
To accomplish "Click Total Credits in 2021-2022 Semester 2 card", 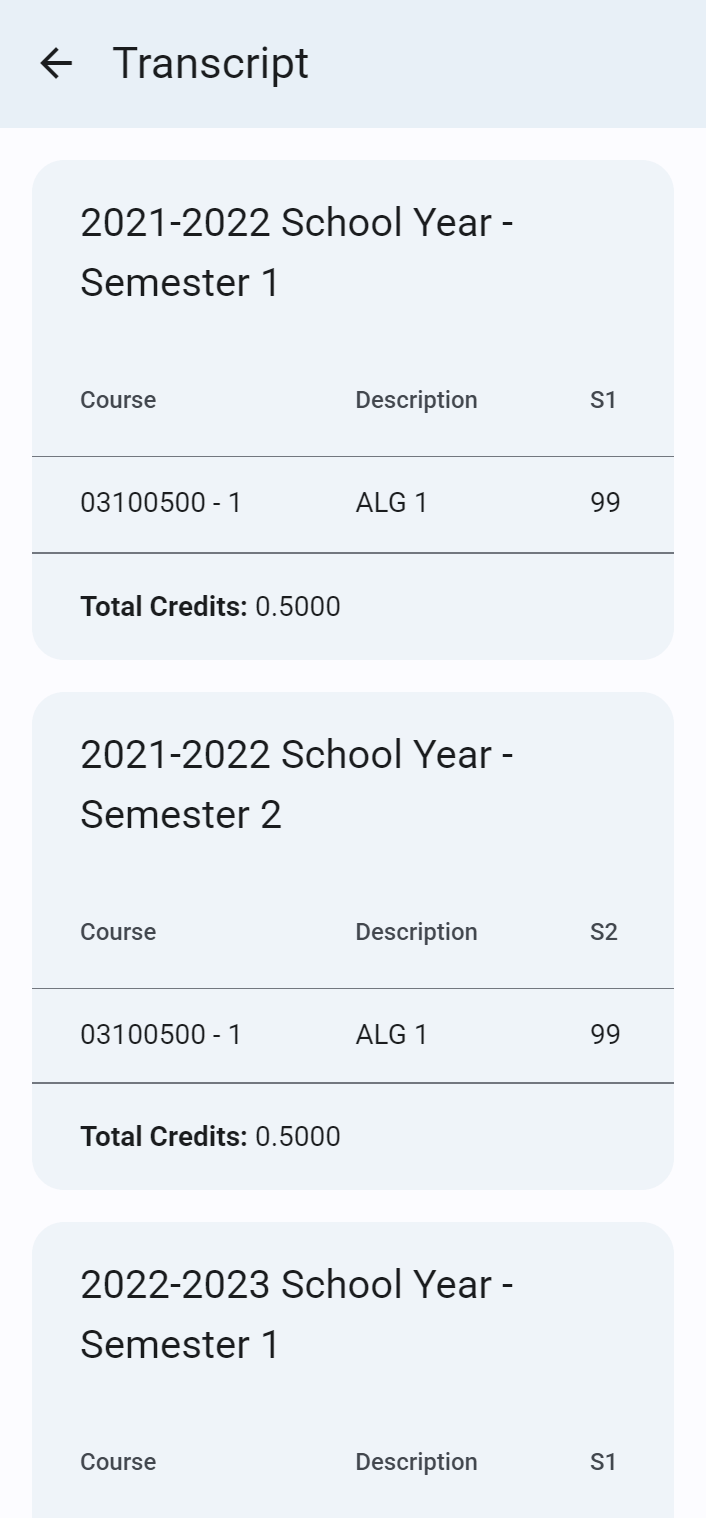I will point(210,1136).
